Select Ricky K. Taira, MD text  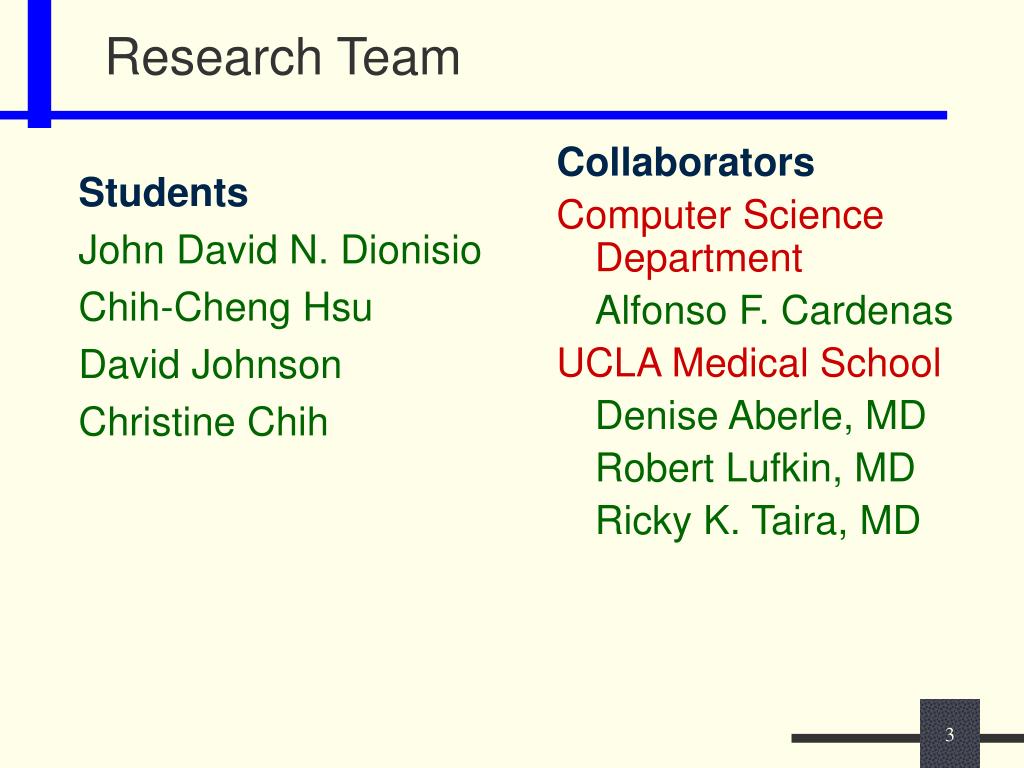pyautogui.click(x=758, y=521)
